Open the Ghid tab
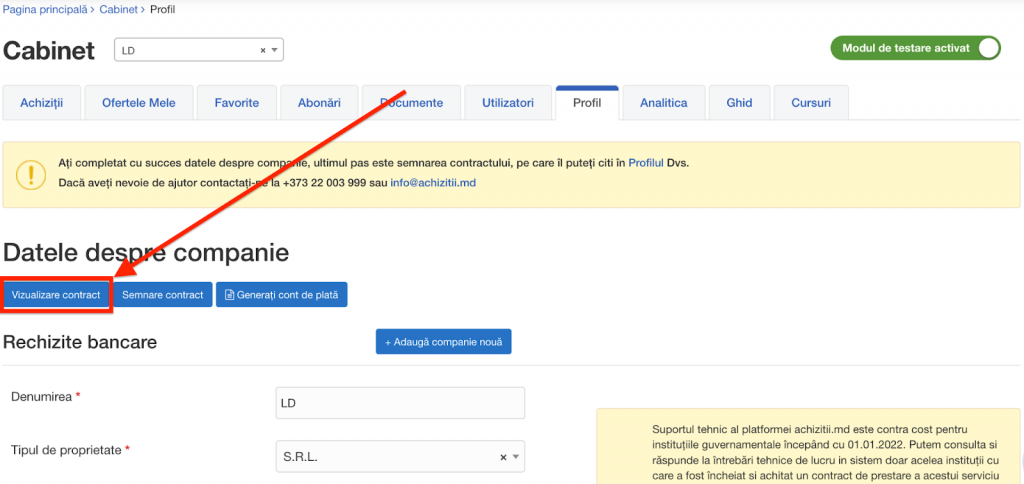The image size is (1024, 484). [739, 103]
